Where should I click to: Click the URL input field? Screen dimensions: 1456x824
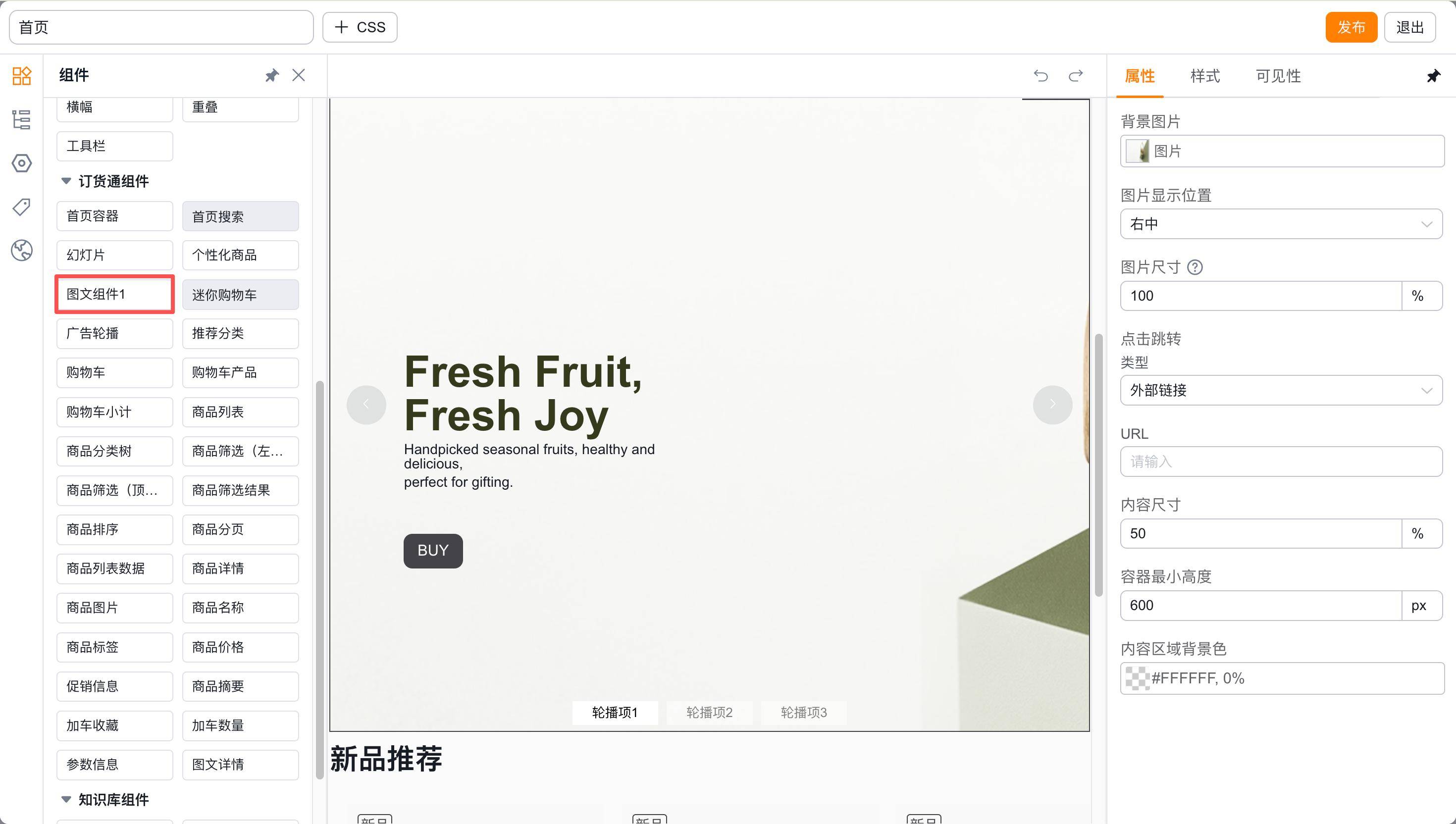pos(1281,462)
